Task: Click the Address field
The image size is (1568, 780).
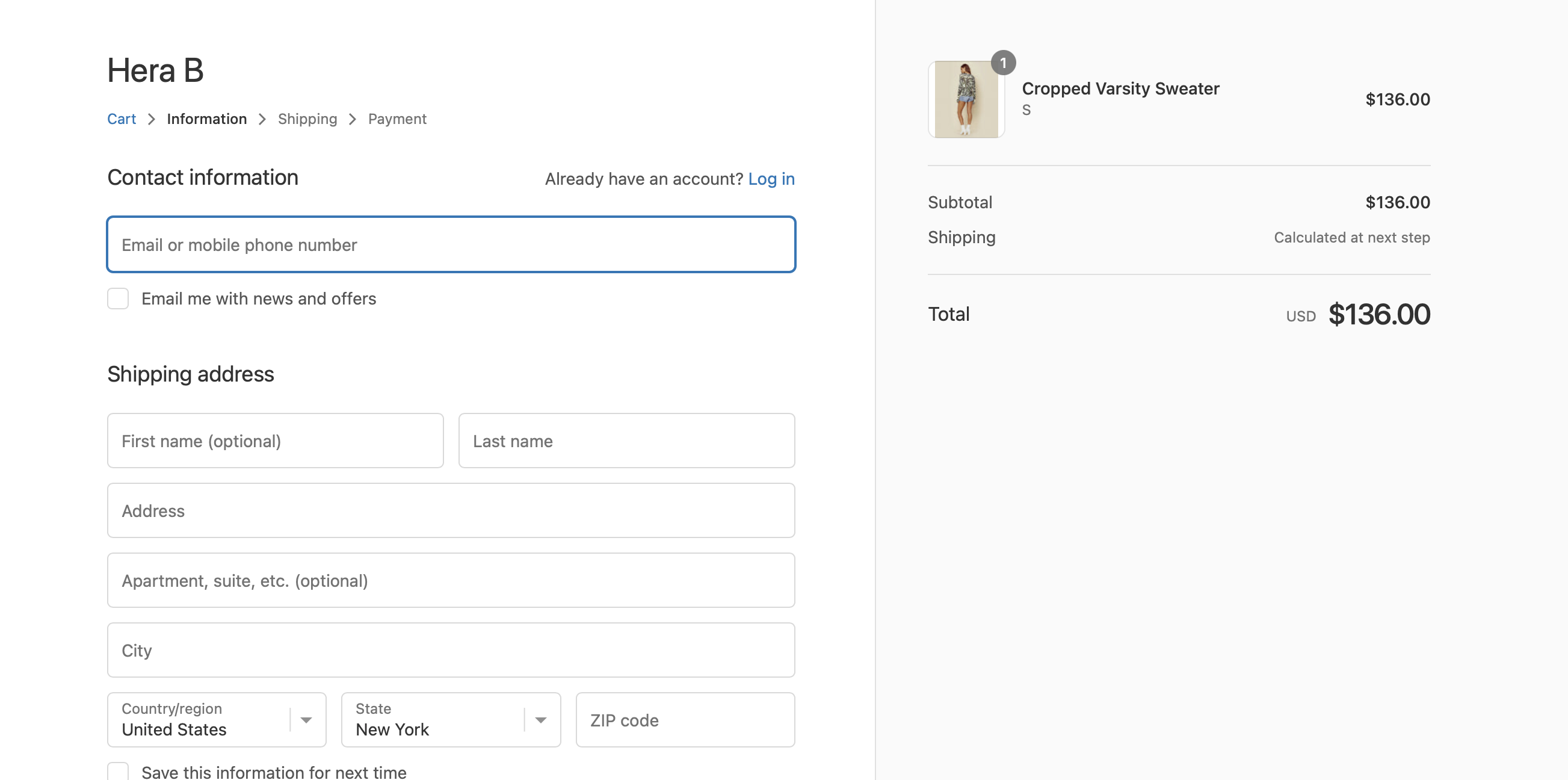Action: [451, 510]
